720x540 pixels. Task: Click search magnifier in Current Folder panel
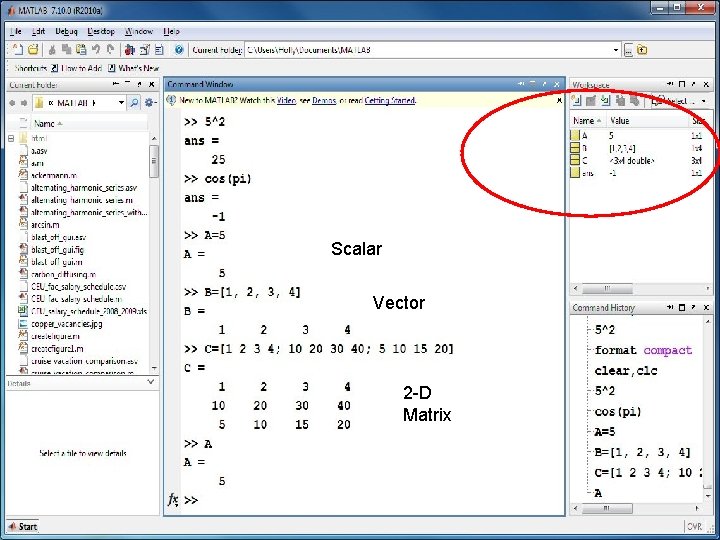point(134,102)
